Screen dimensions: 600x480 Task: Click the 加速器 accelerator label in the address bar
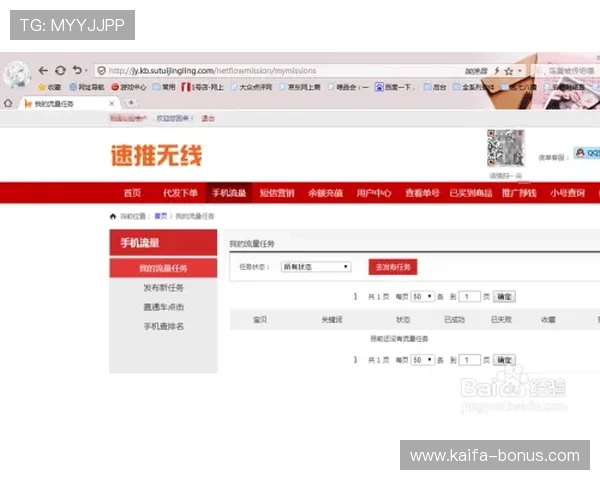click(x=476, y=71)
